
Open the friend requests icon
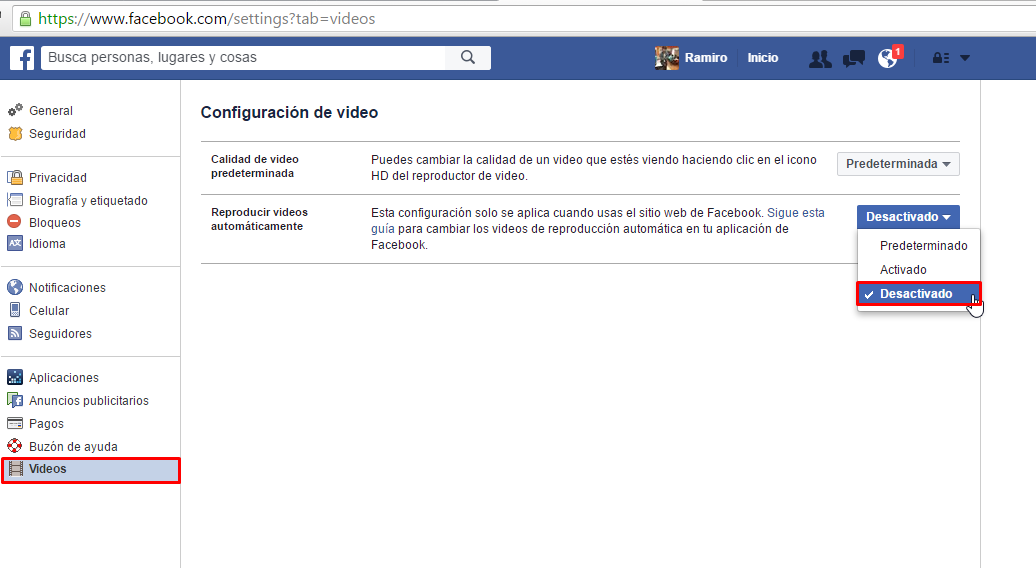[x=820, y=59]
